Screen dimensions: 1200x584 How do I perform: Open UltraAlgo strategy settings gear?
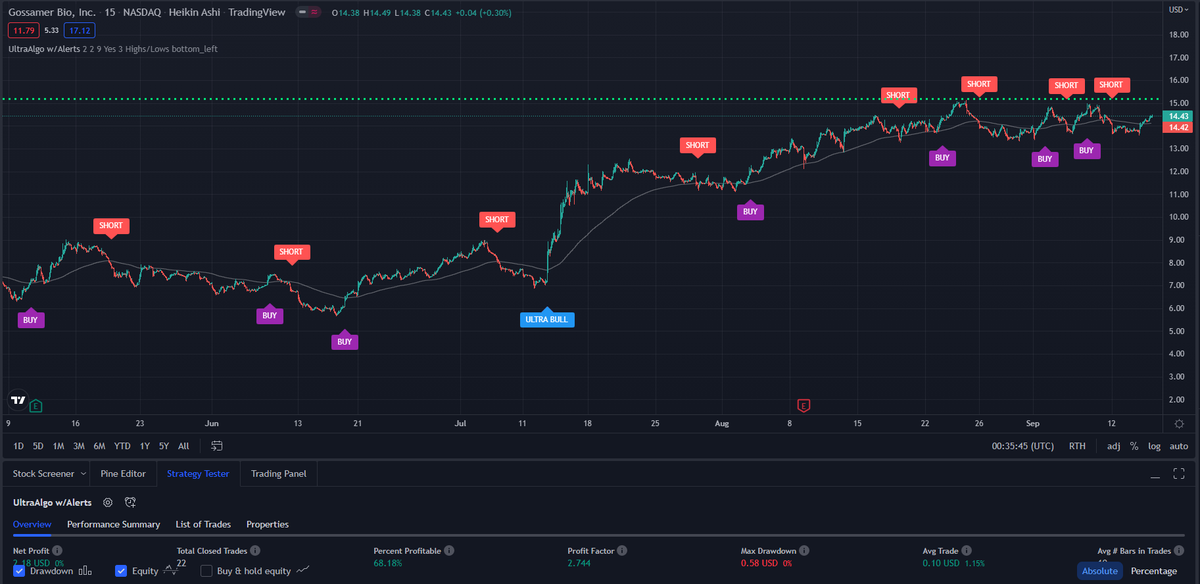pos(108,502)
